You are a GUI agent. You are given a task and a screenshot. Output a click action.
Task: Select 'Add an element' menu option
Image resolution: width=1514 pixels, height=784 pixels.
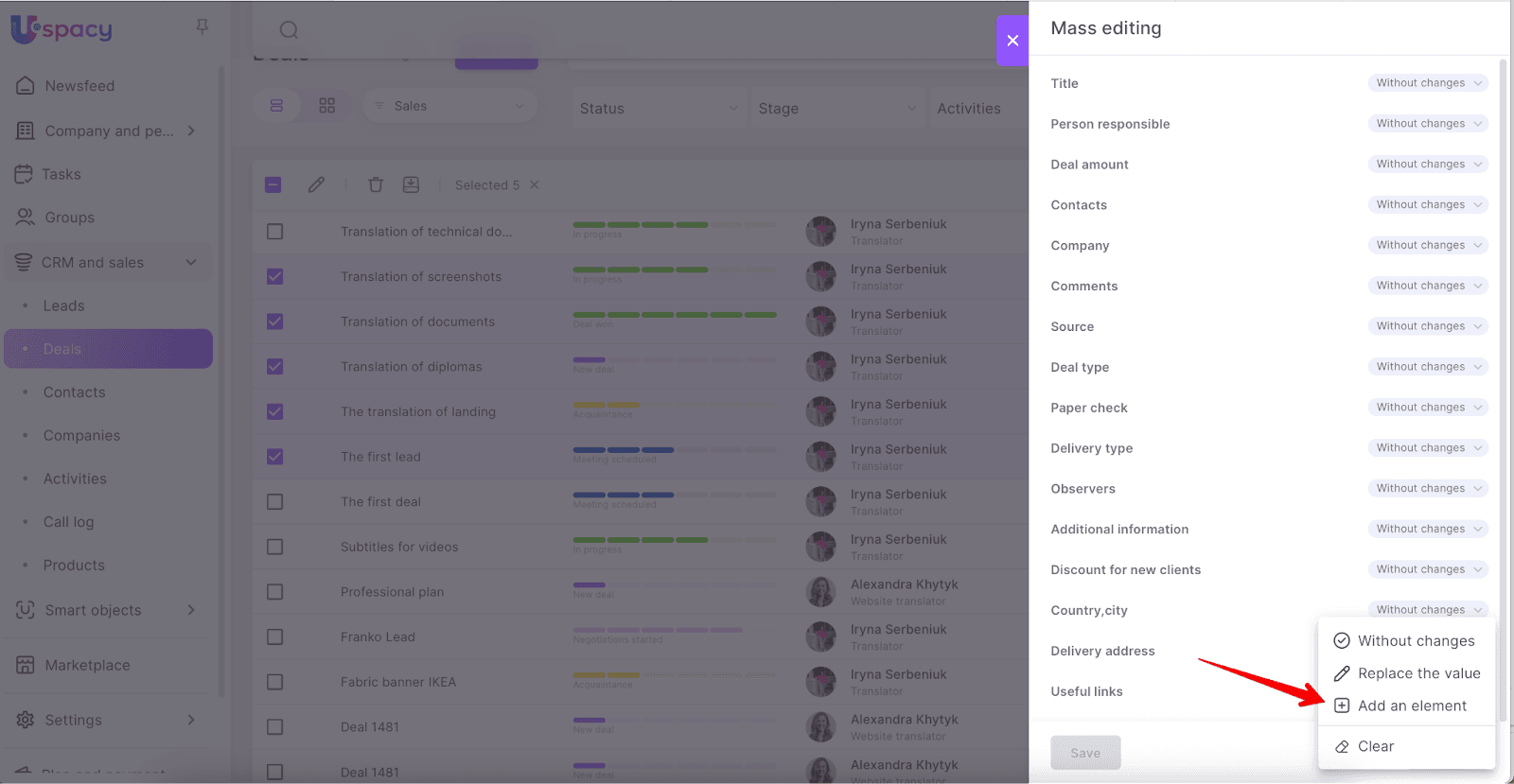pos(1411,706)
